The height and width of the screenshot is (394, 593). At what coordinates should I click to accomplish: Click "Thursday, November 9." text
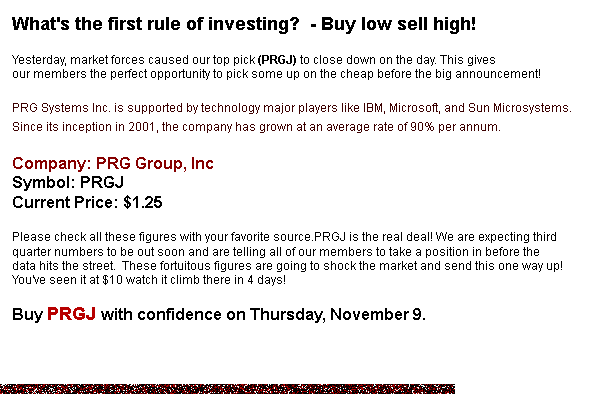[338, 315]
